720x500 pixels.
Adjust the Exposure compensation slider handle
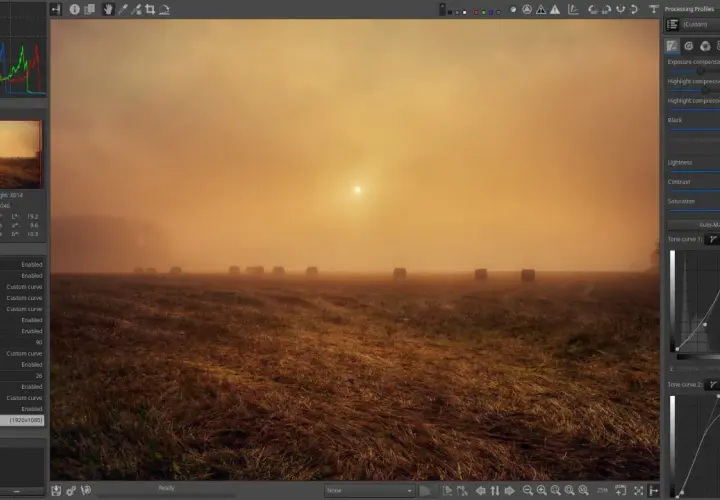coord(700,71)
